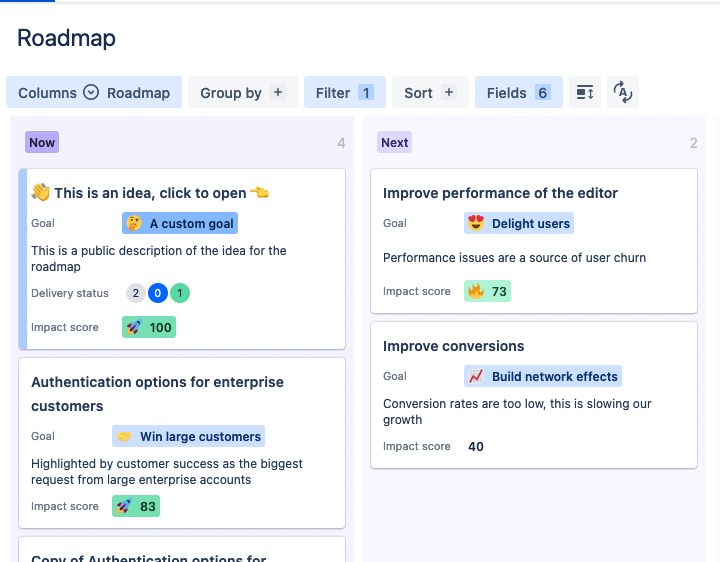Image resolution: width=720 pixels, height=562 pixels.
Task: Click the 'A custom goal' tag
Action: tap(180, 223)
